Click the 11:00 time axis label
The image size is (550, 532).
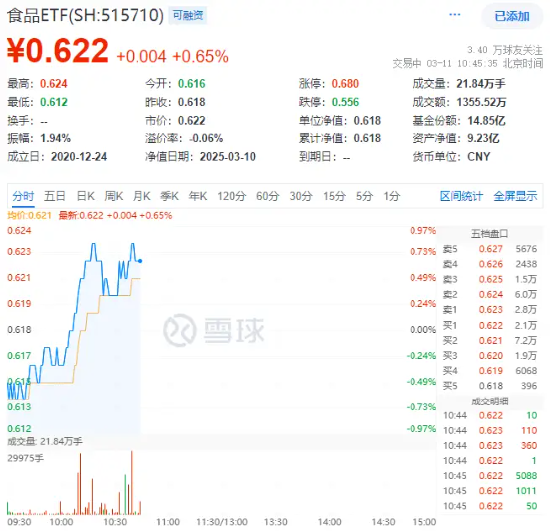168,522
